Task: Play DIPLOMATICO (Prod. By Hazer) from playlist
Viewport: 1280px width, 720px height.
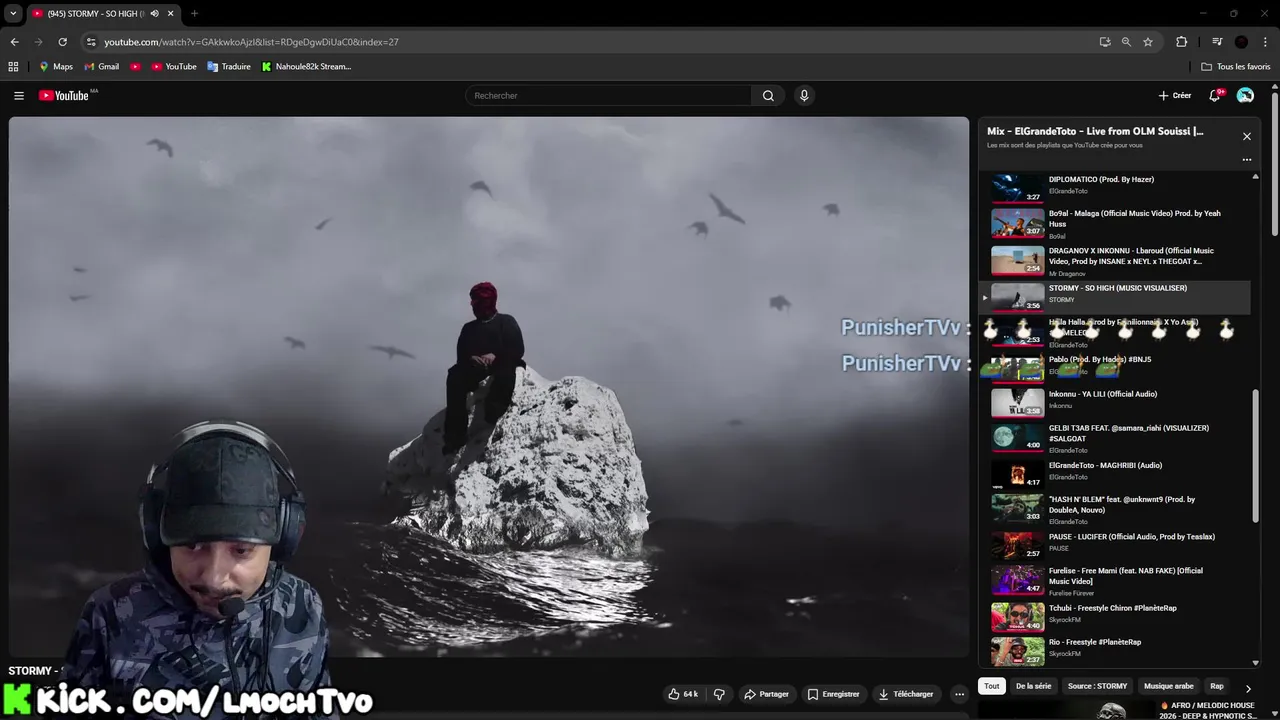Action: point(1114,187)
